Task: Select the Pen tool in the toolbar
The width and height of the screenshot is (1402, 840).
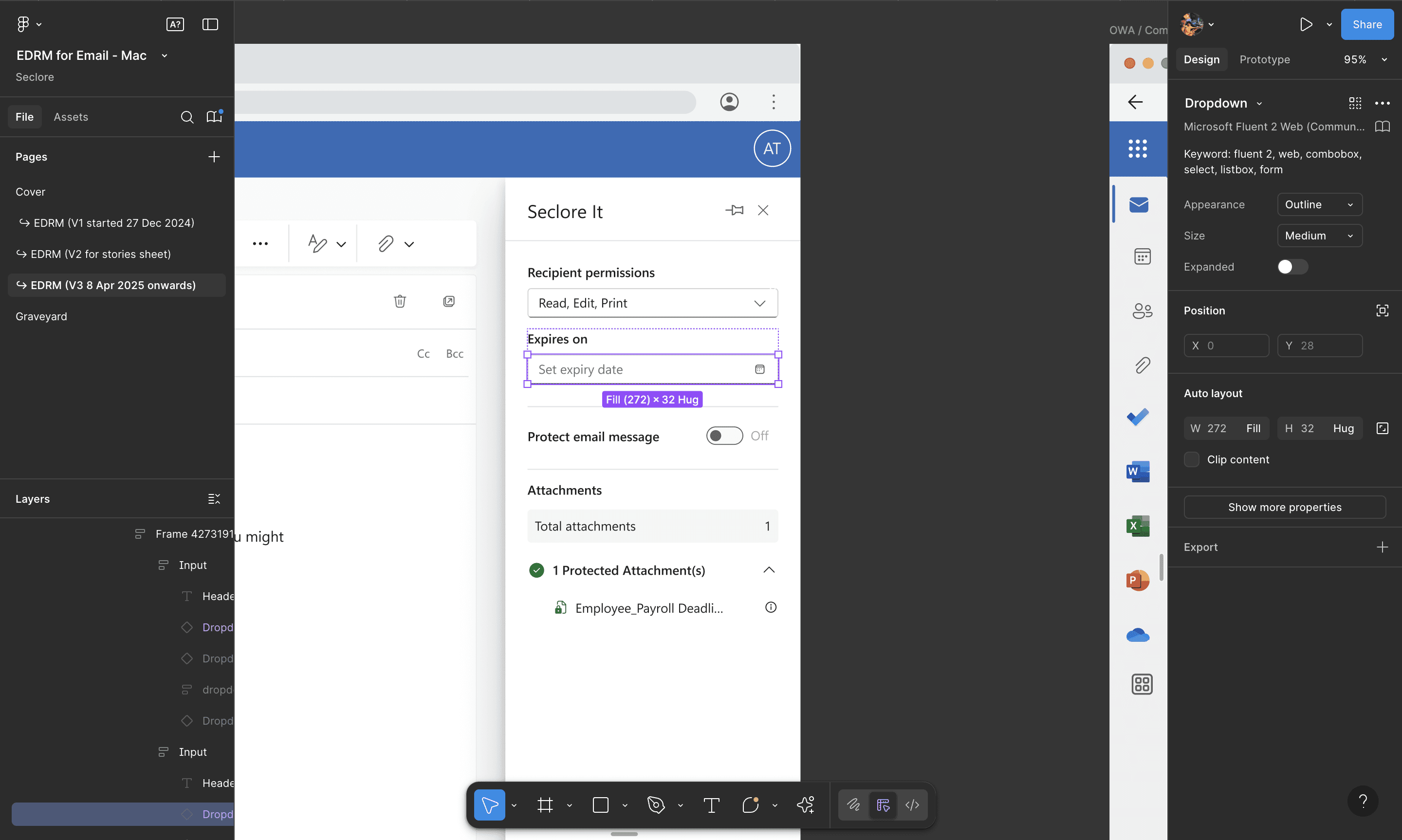Action: pos(655,804)
